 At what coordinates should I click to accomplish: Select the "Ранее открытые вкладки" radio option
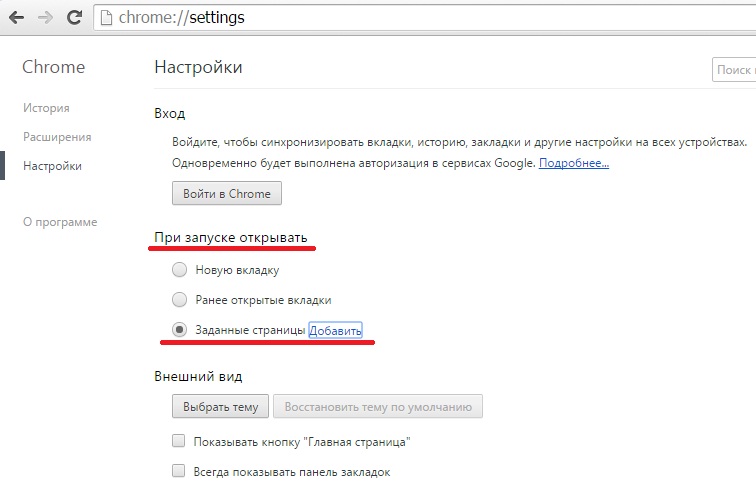(x=180, y=299)
